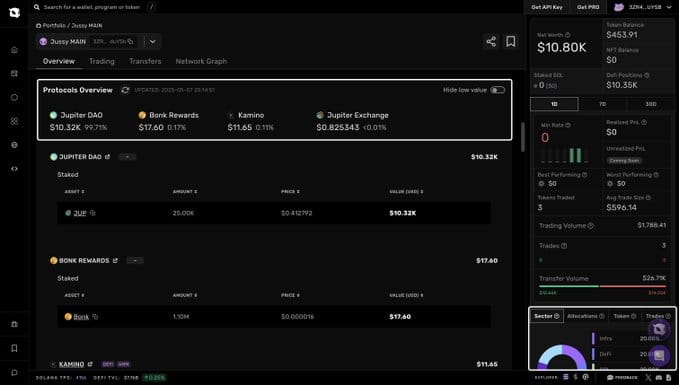Click the sector donut chart

[562, 357]
